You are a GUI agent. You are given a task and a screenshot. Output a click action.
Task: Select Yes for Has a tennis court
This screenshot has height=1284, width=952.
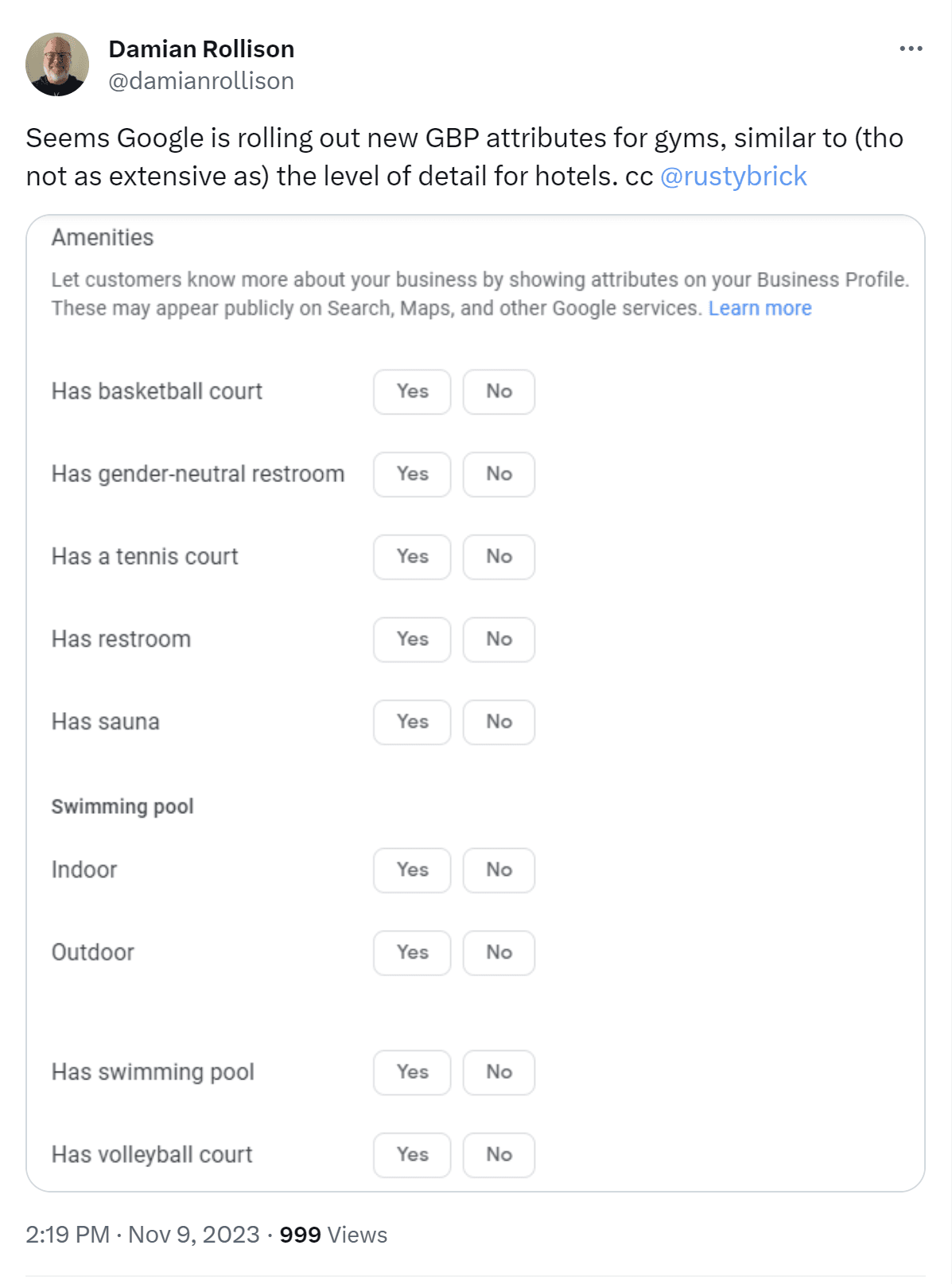412,557
